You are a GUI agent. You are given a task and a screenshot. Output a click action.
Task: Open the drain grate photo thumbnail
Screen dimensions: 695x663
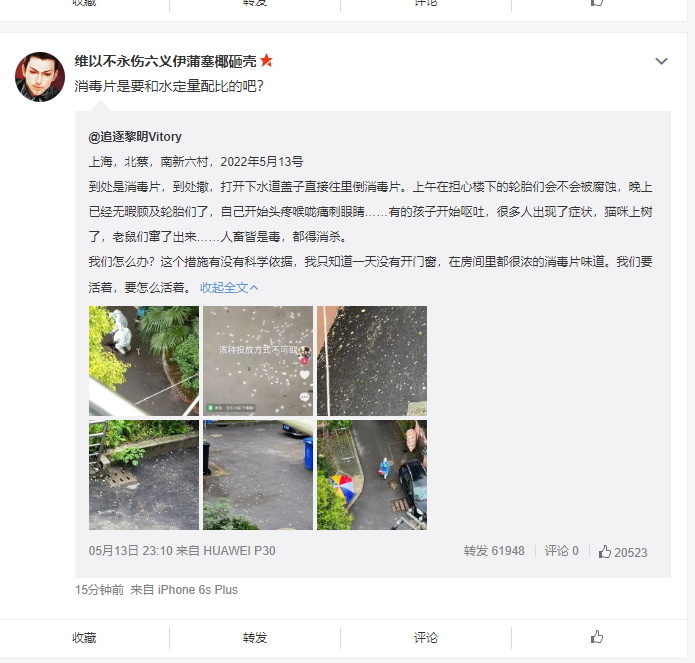coord(144,475)
